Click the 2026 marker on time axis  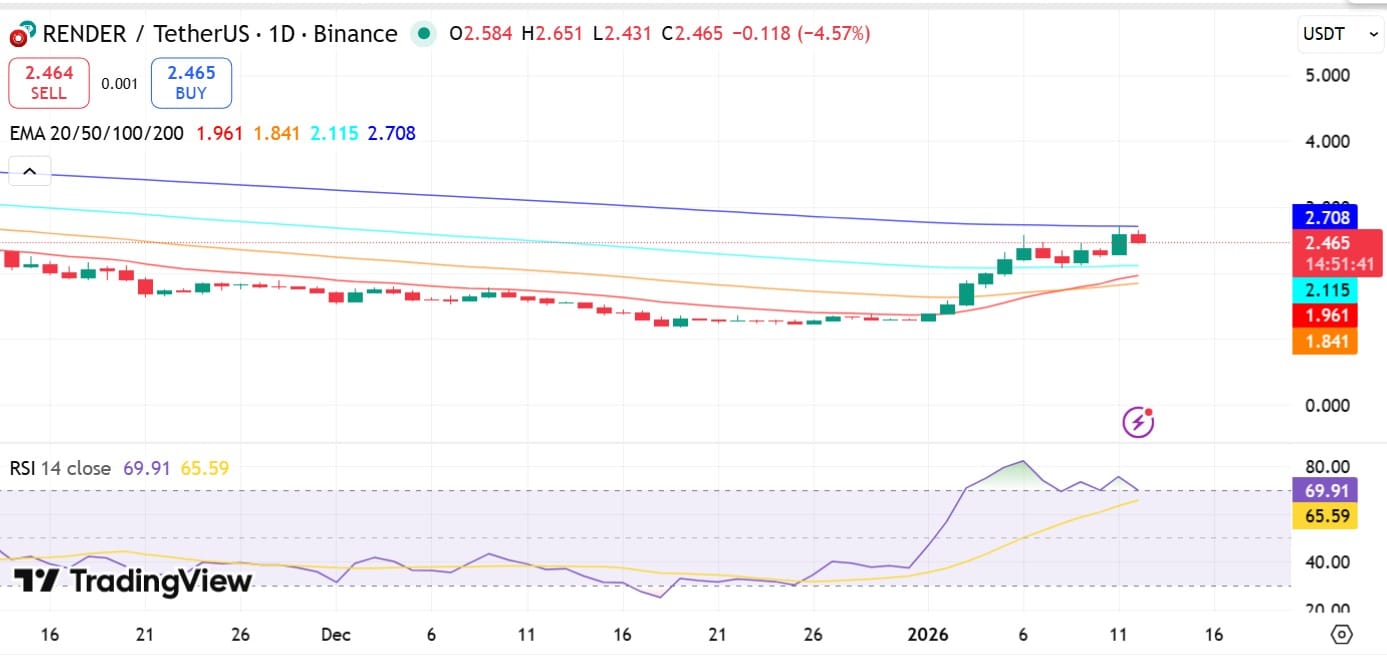pos(927,634)
